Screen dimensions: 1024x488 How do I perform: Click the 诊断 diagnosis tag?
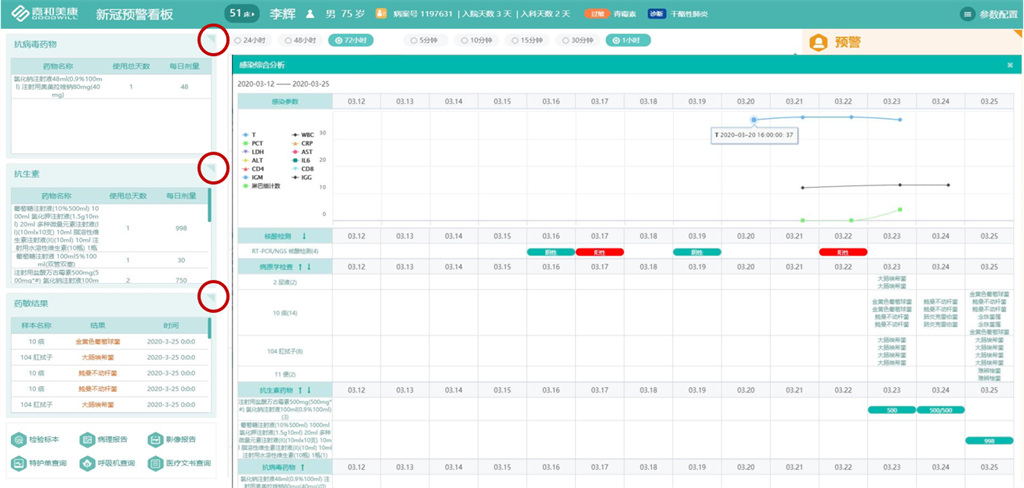point(656,15)
